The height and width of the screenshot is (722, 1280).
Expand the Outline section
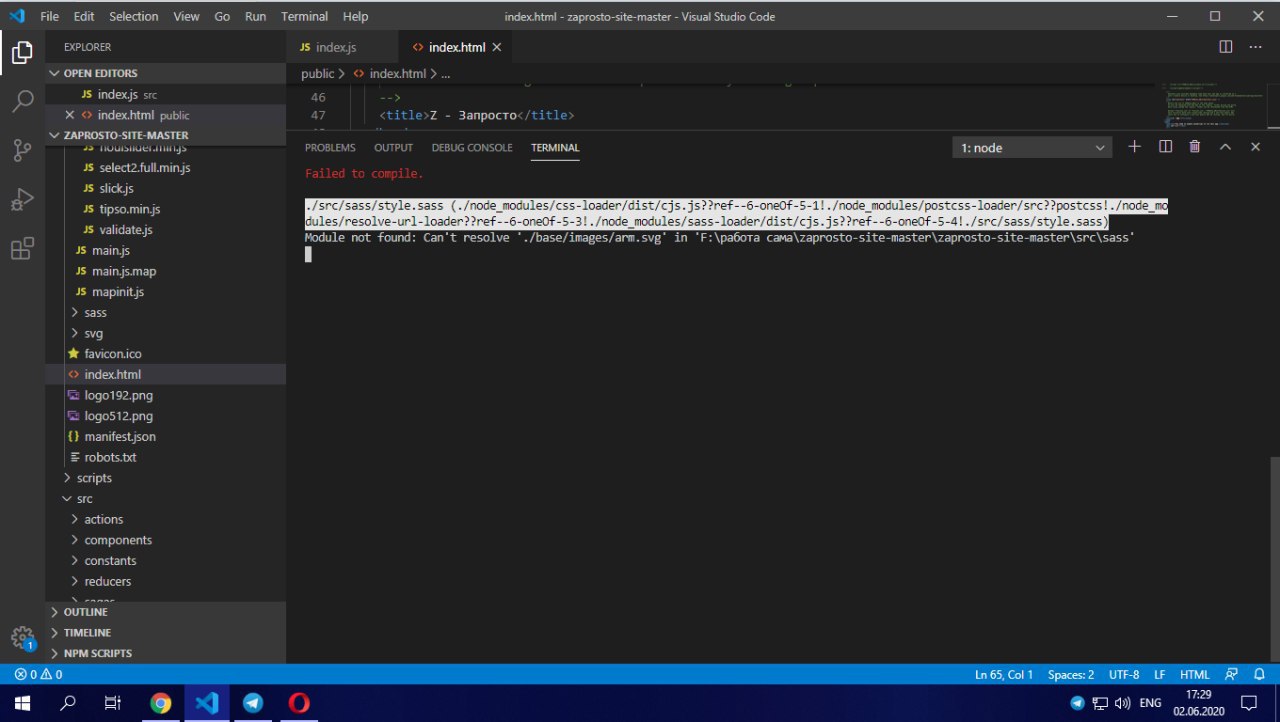[x=165, y=612]
